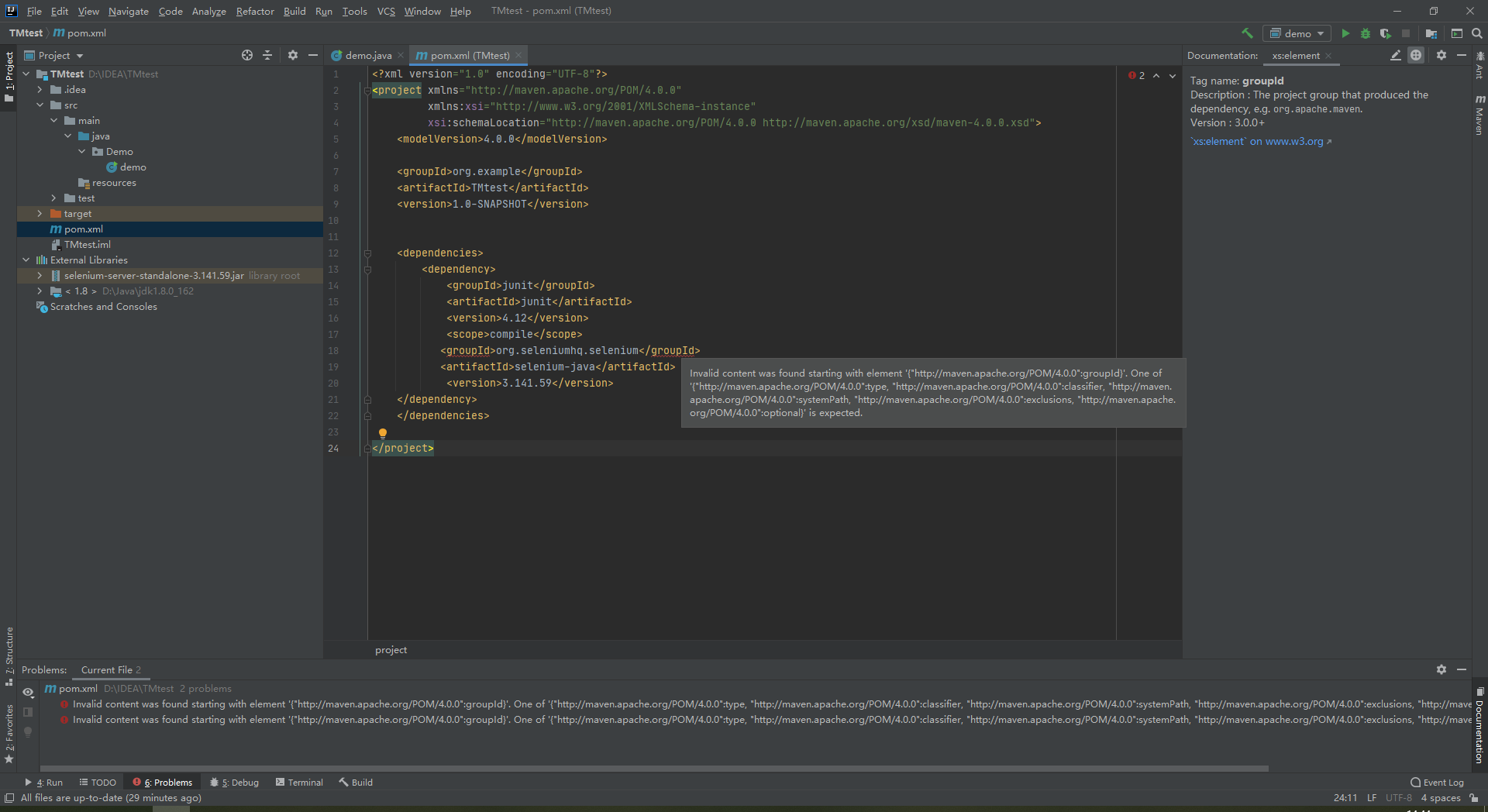
Task: Collapse External Libraries node
Action: click(26, 260)
